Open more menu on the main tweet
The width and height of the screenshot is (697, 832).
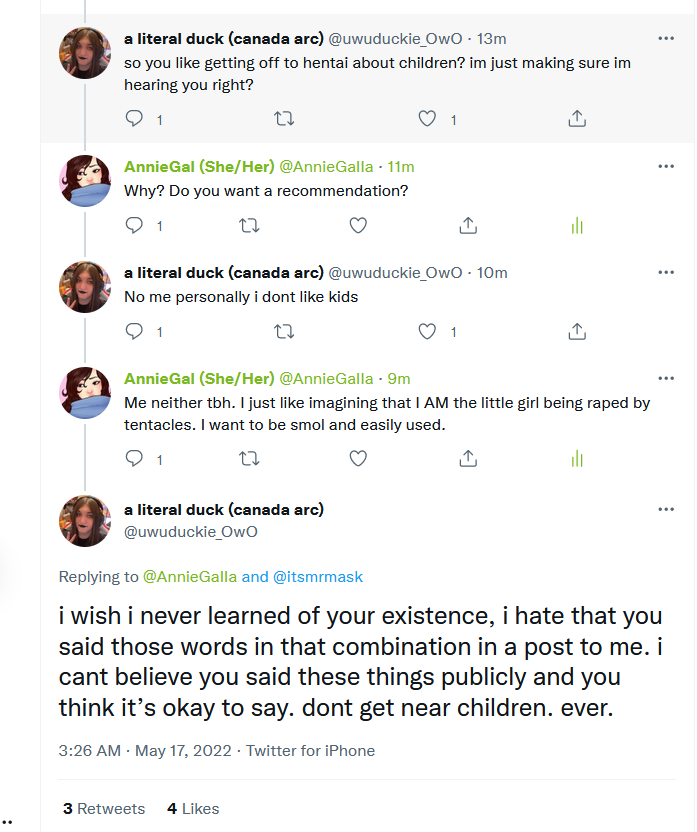[666, 509]
